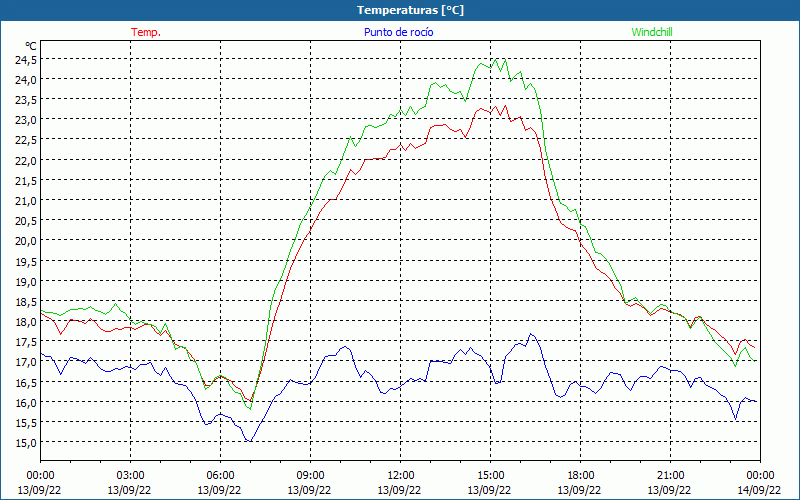Select the blue 'Punto de rocío' legend label
This screenshot has width=800, height=500.
(398, 32)
